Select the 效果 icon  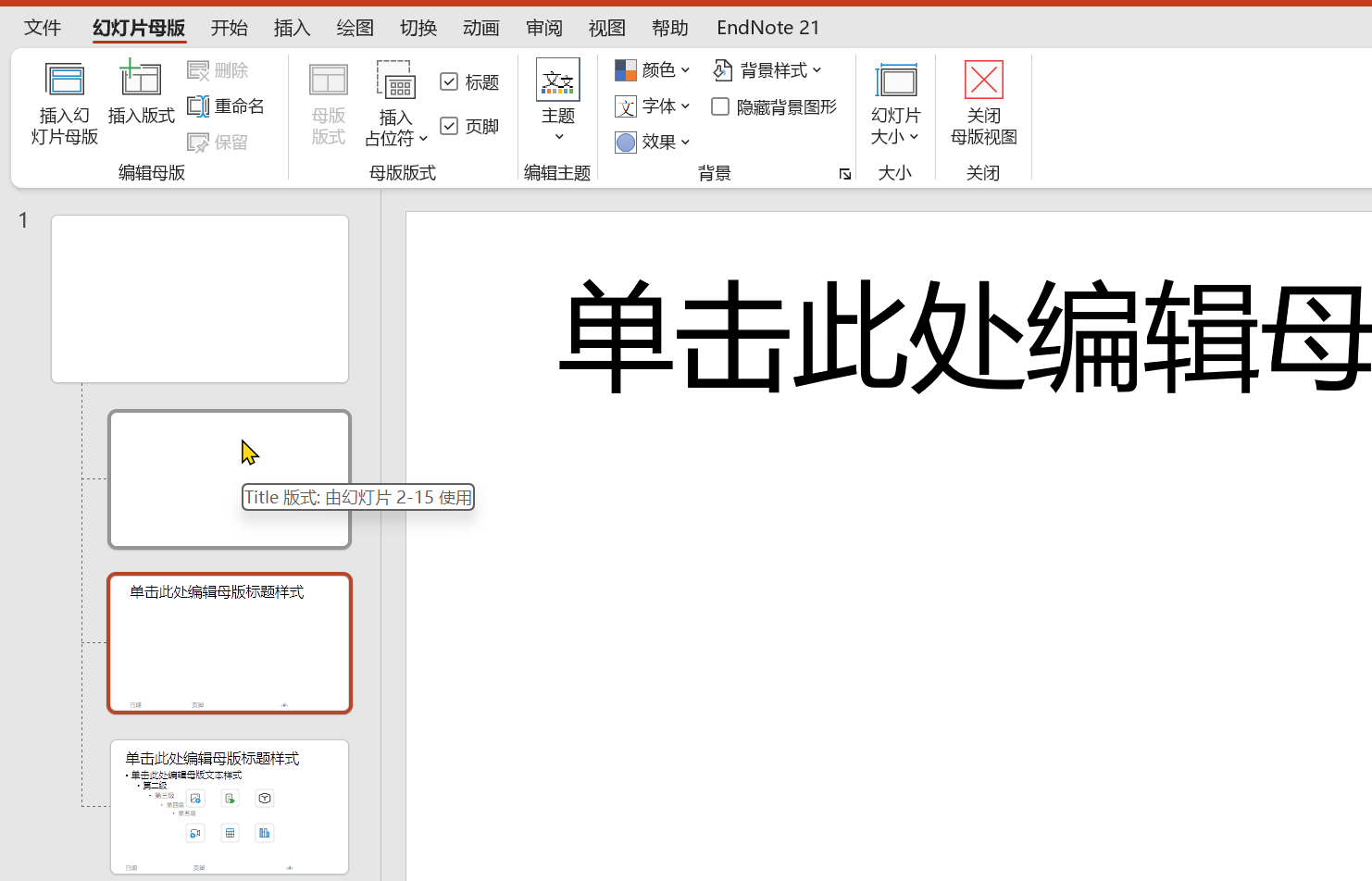[652, 142]
